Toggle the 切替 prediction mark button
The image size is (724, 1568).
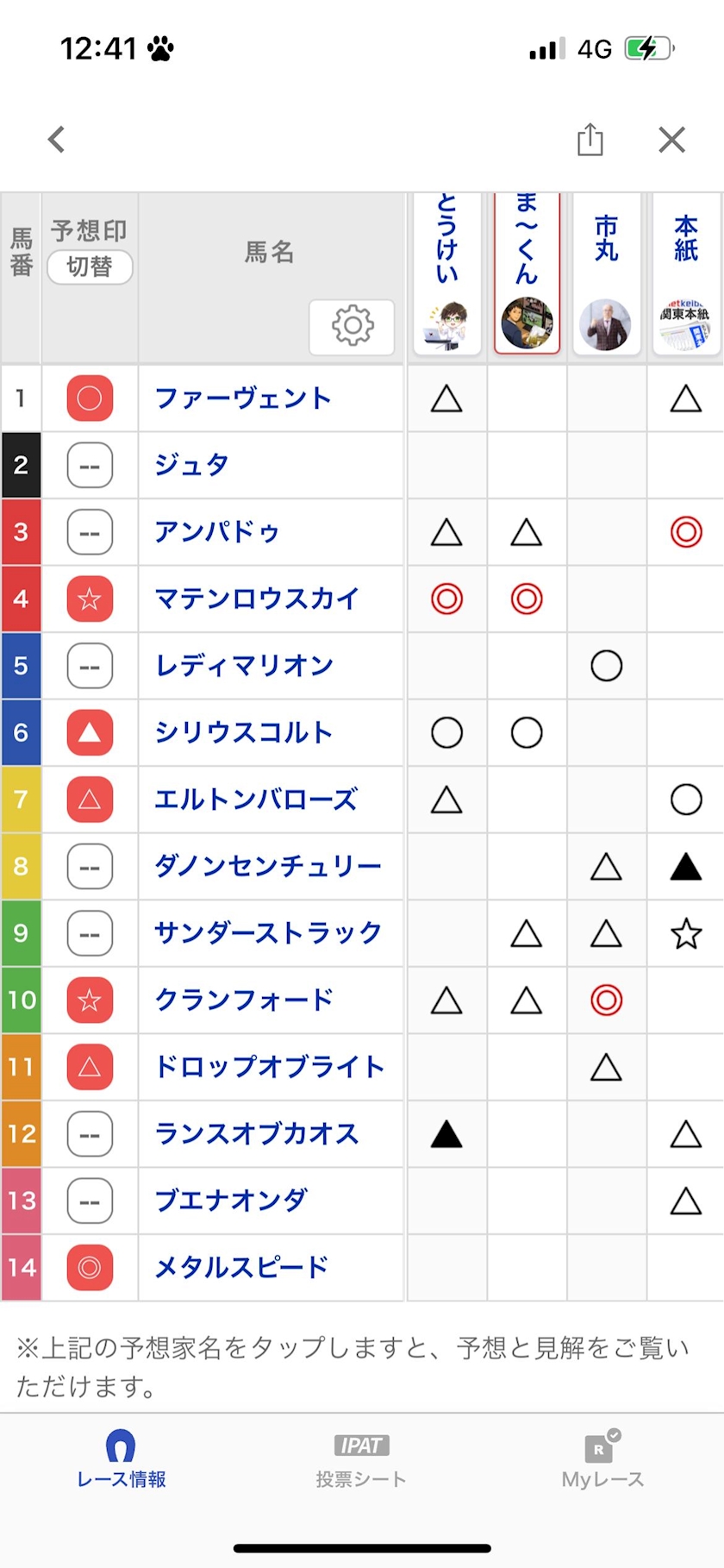90,267
